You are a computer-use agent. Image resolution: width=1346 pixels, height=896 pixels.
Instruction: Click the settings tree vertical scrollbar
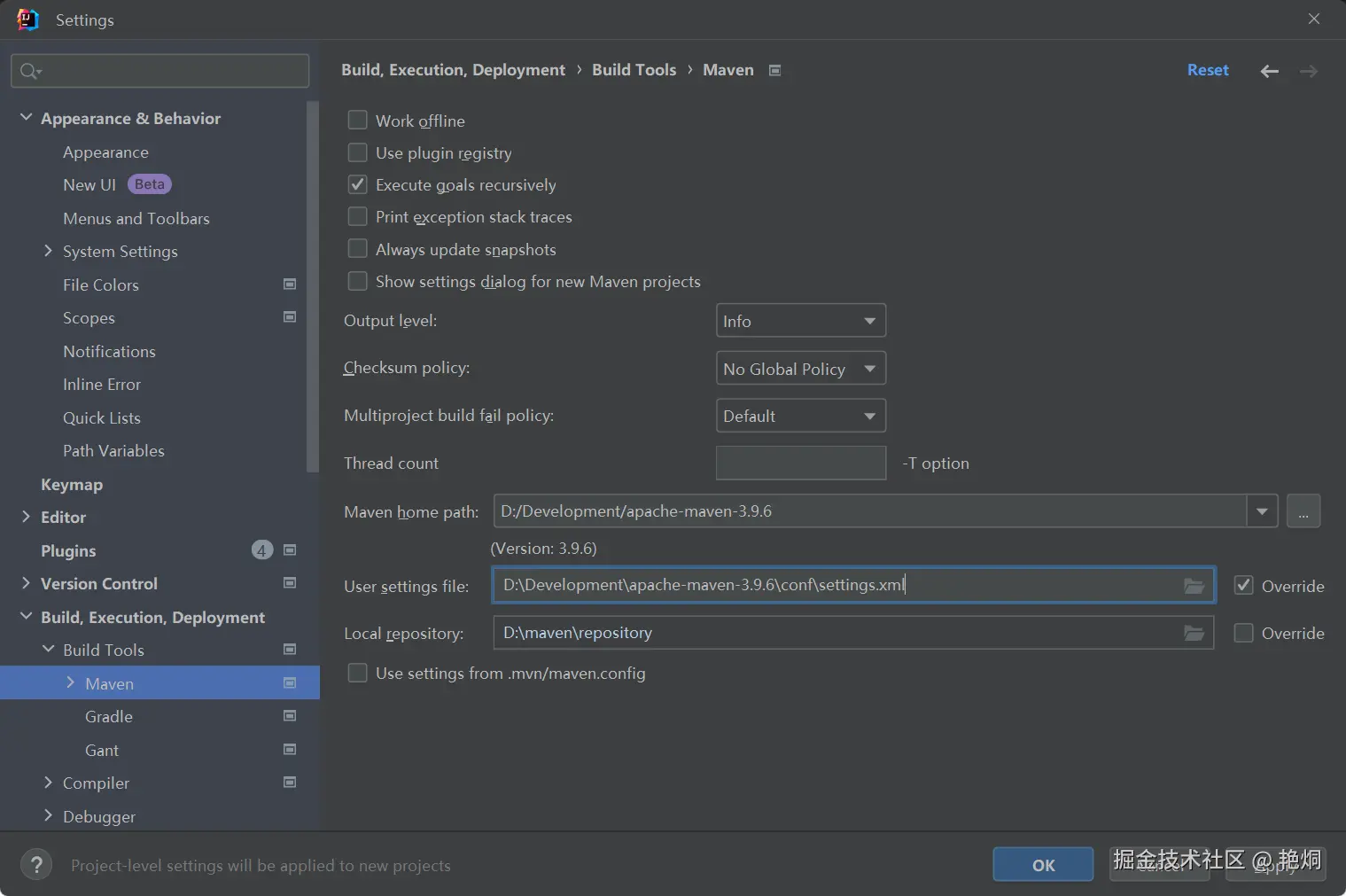312,287
